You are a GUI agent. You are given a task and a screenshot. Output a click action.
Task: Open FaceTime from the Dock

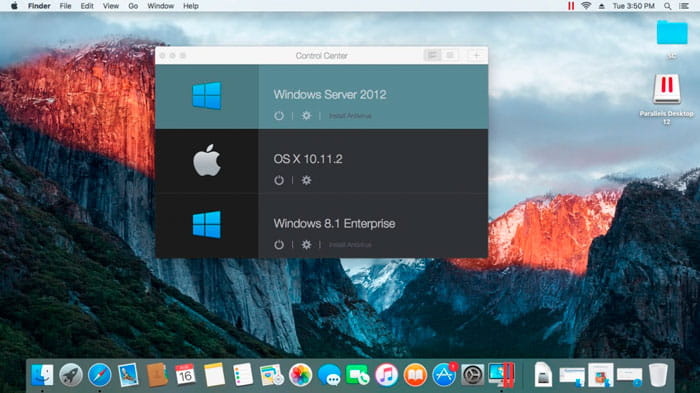pos(358,374)
